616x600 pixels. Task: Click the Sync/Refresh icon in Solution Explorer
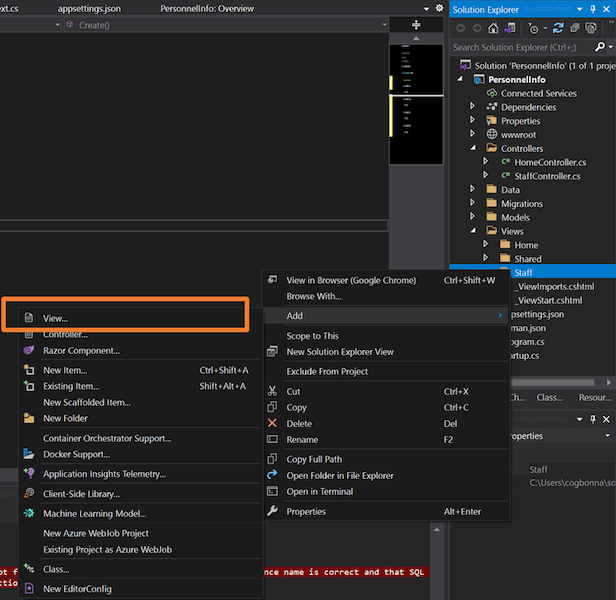tap(560, 28)
